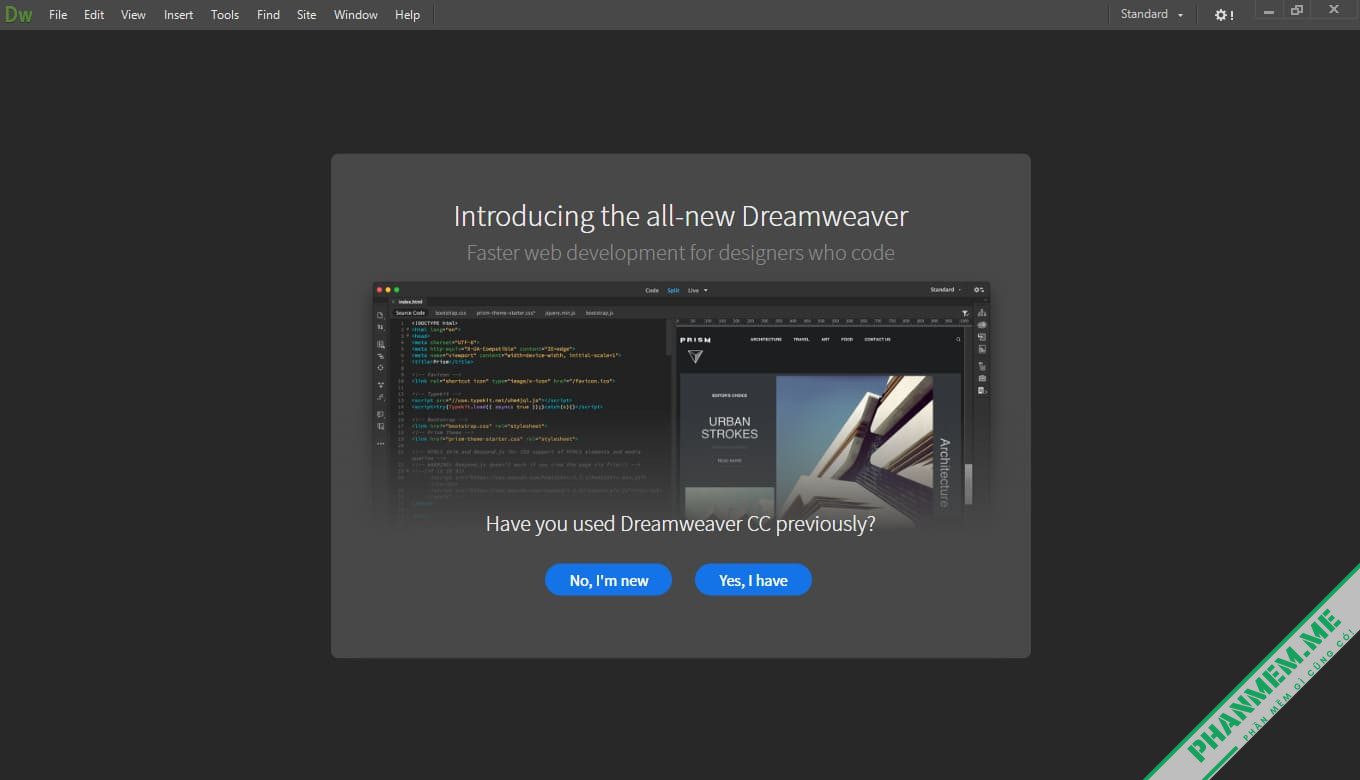Screen dimensions: 1360x780
Task: Expand the Standard workspace dropdown
Action: click(x=1152, y=15)
